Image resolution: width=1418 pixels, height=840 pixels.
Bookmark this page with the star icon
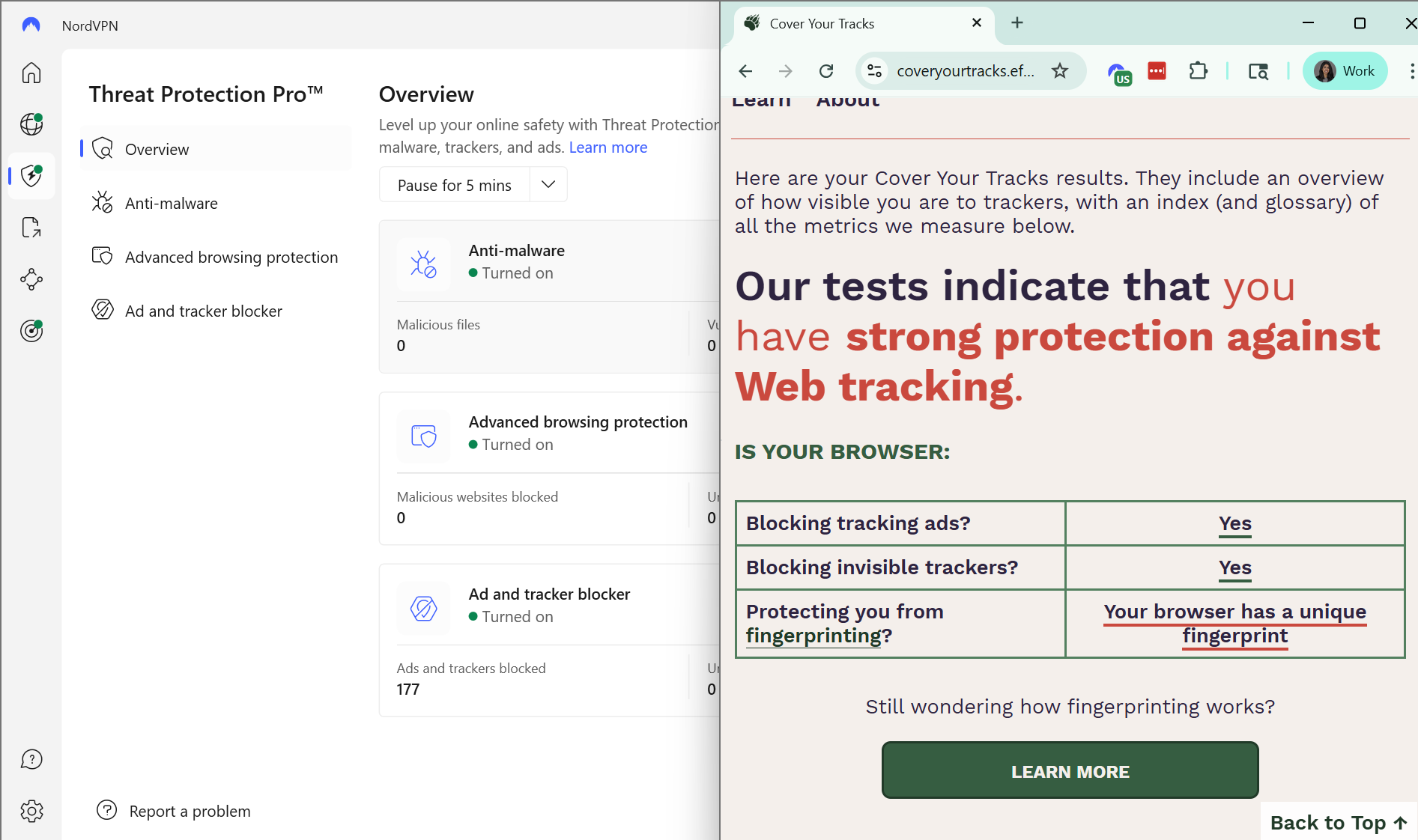click(x=1060, y=71)
